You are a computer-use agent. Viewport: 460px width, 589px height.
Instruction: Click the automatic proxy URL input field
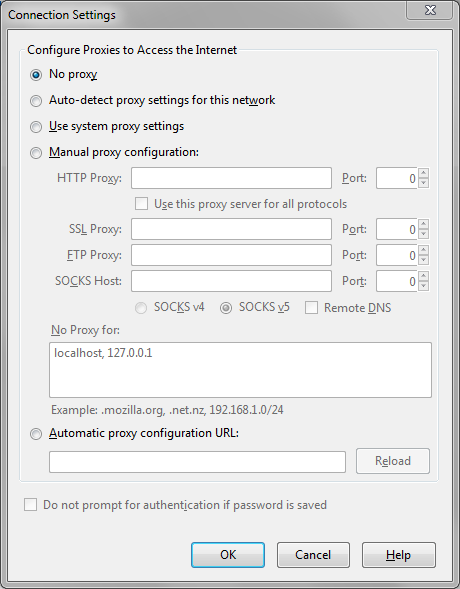tap(197, 462)
